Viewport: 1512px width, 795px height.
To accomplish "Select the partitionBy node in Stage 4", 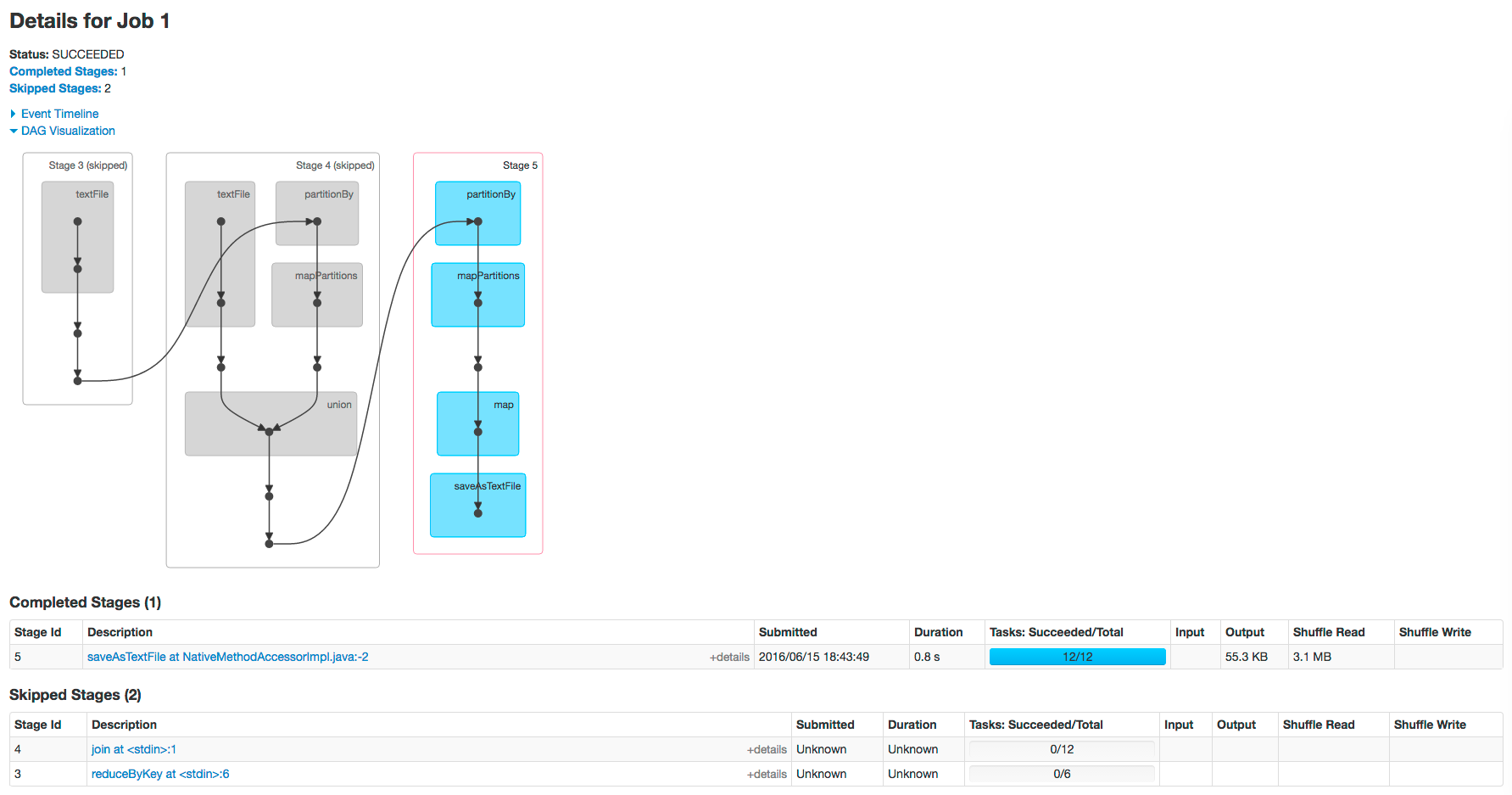I will (x=317, y=213).
